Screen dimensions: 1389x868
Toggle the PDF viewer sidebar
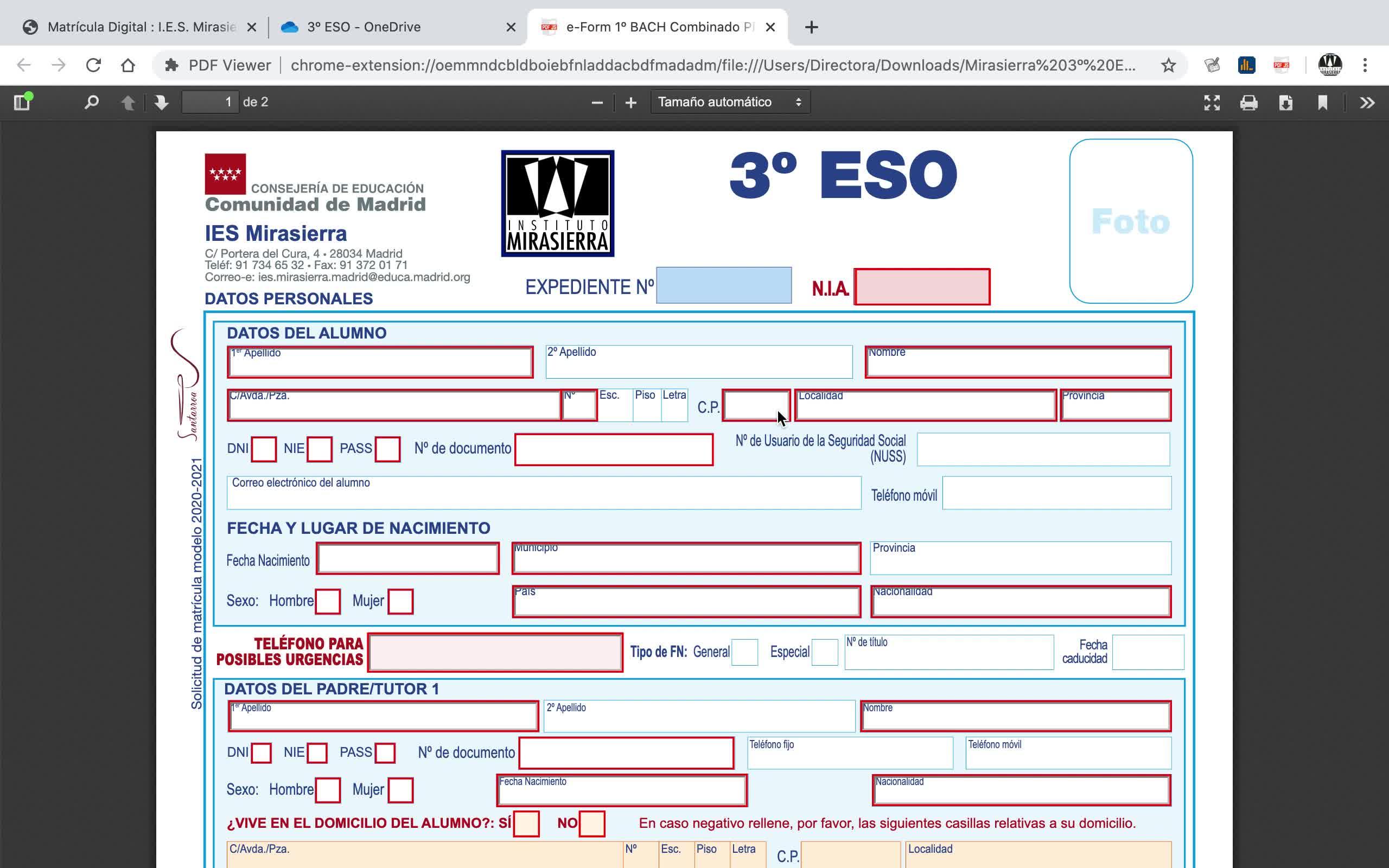[22, 102]
